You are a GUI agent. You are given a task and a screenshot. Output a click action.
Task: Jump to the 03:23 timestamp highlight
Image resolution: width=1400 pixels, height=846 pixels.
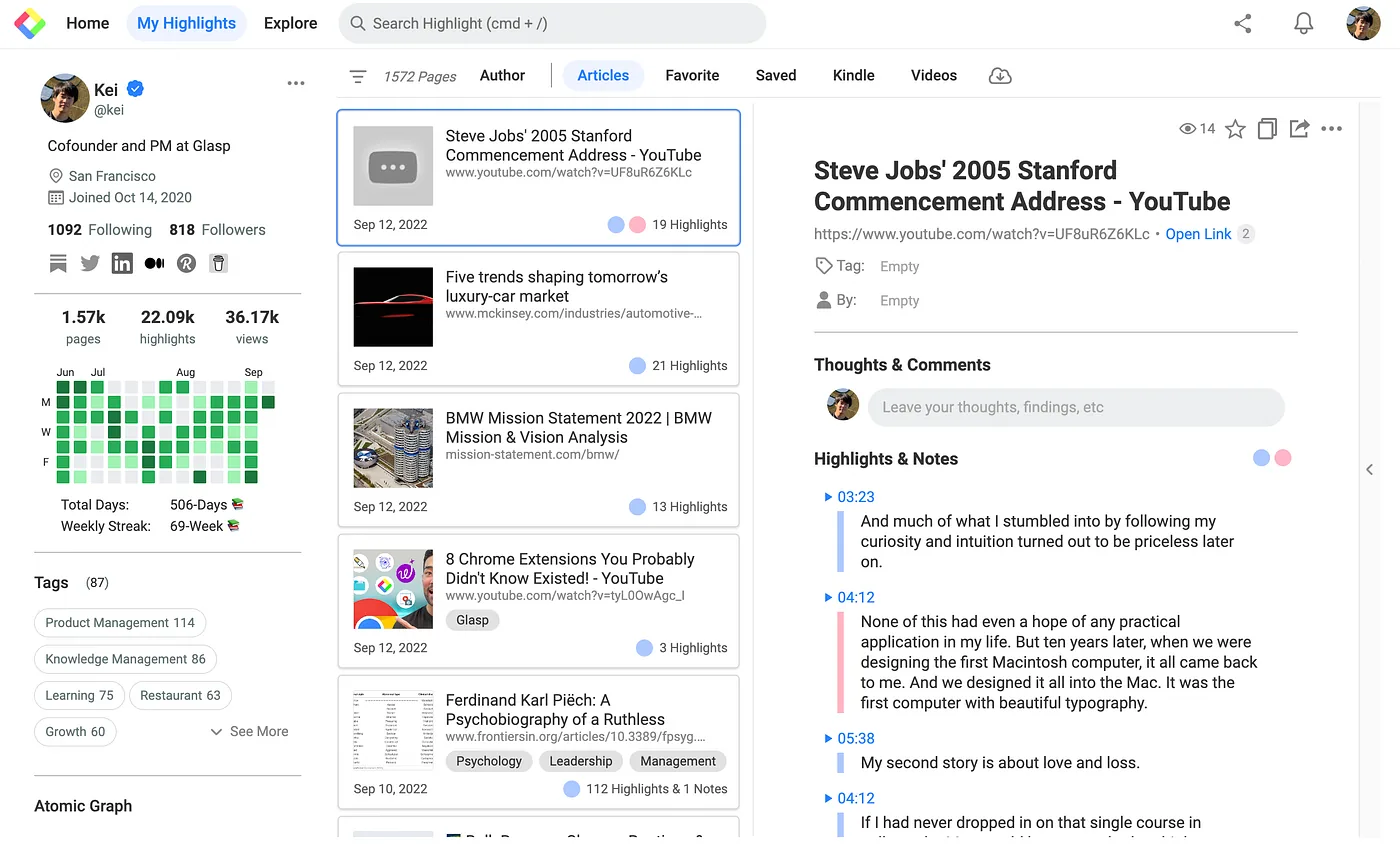tap(849, 497)
